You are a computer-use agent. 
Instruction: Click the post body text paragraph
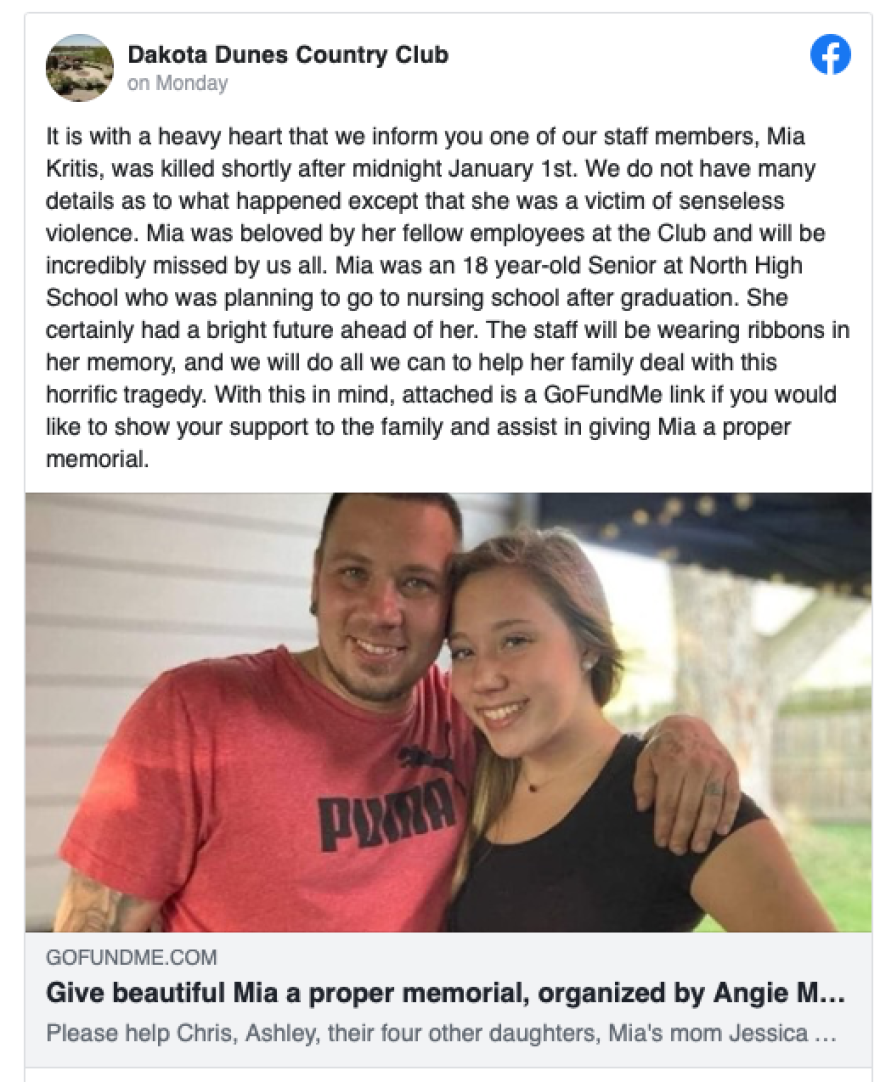[x=447, y=297]
